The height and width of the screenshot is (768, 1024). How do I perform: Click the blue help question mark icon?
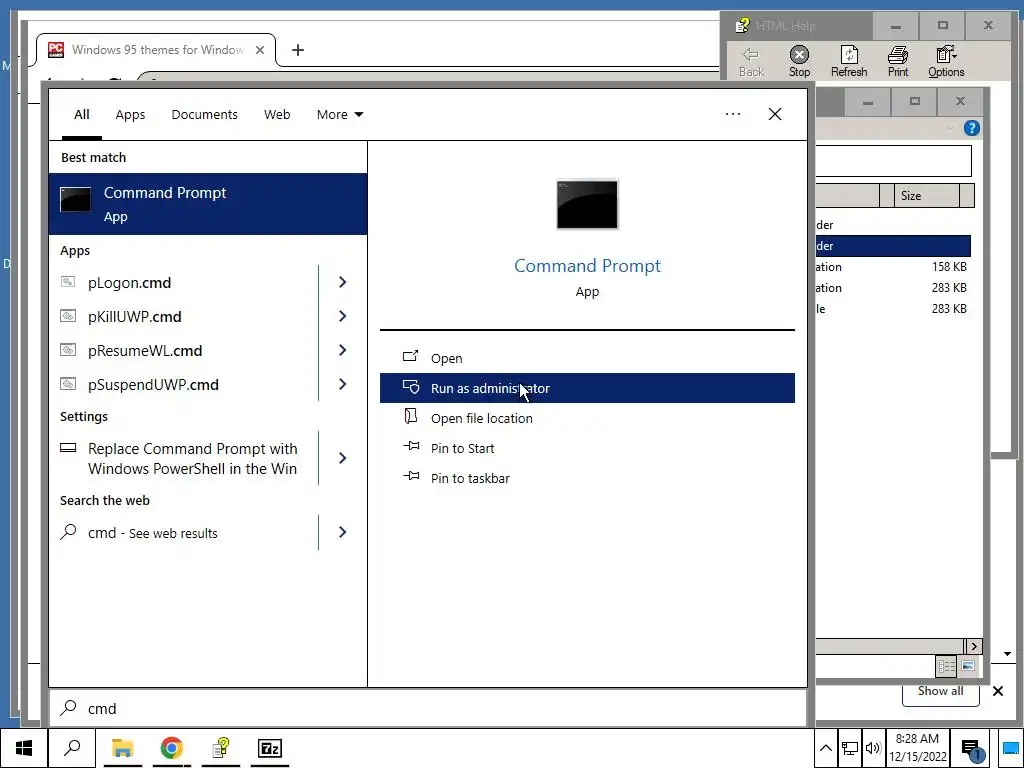pyautogui.click(x=972, y=128)
